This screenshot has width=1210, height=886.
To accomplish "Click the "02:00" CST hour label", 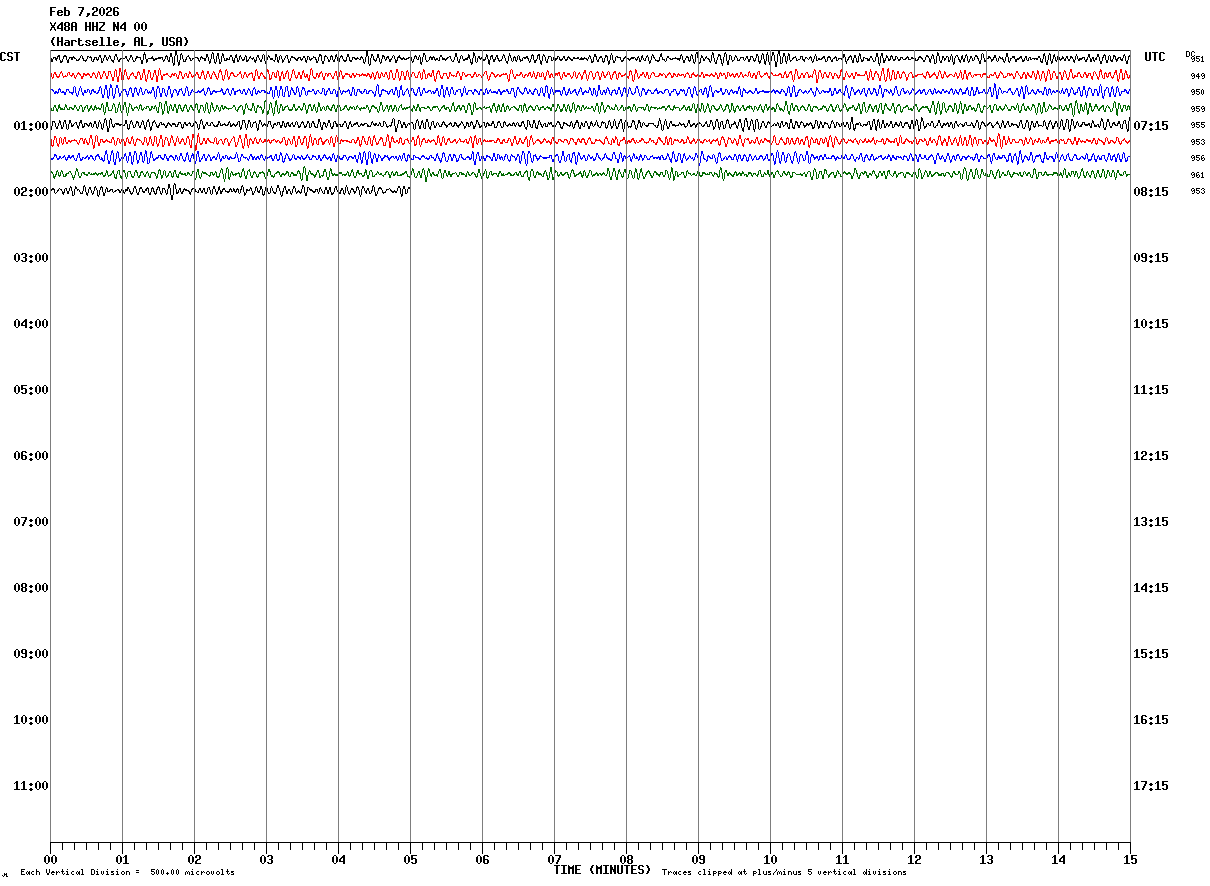I will [x=31, y=192].
